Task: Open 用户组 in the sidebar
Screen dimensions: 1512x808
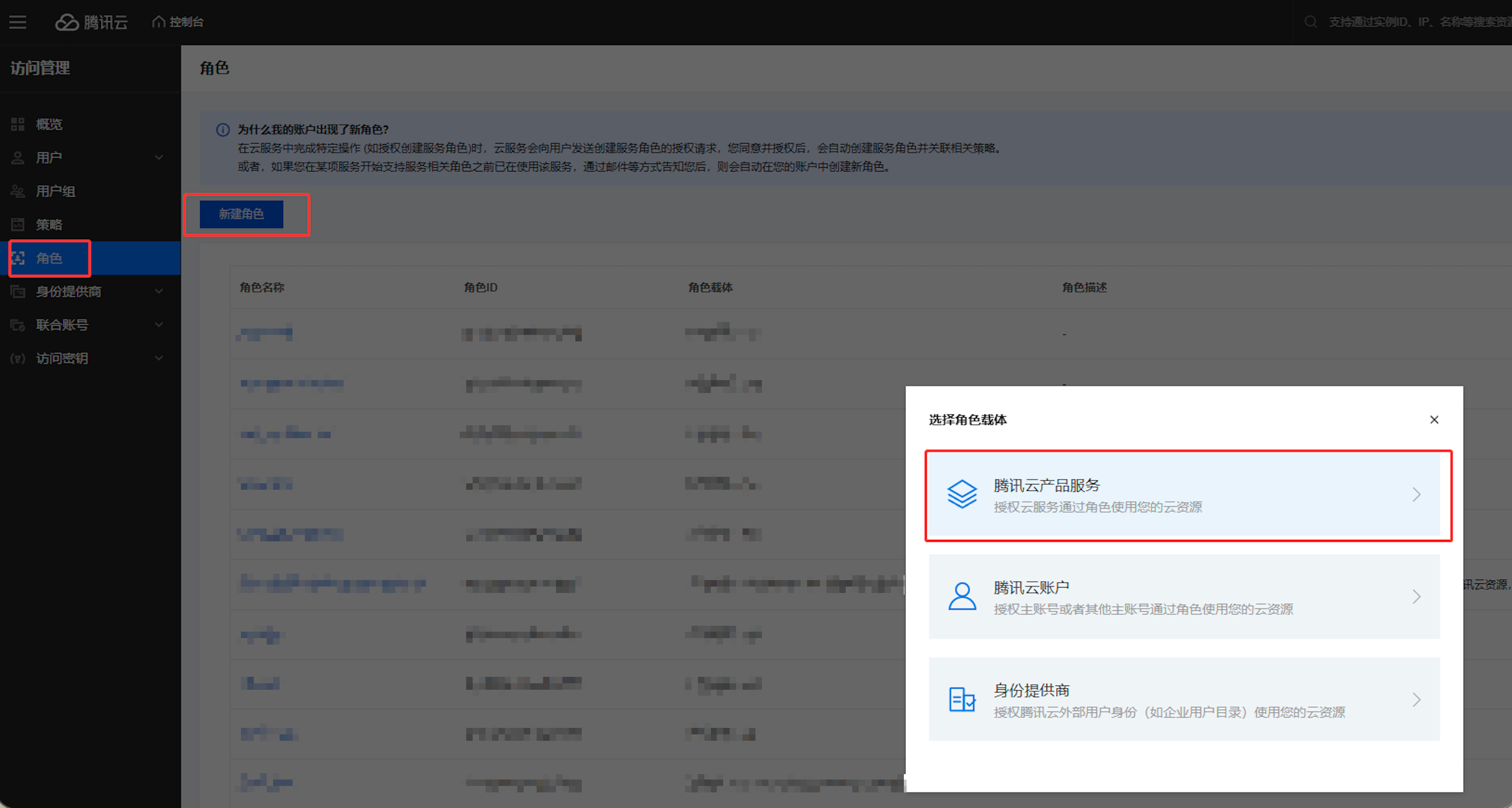Action: point(56,191)
